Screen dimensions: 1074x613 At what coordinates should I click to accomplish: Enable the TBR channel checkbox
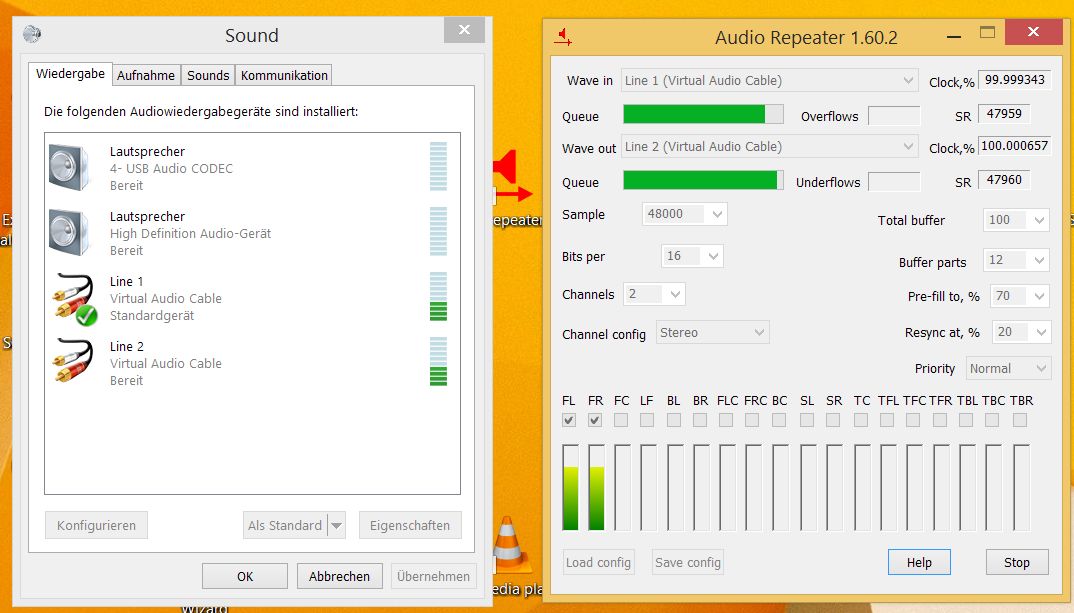pyautogui.click(x=1020, y=420)
